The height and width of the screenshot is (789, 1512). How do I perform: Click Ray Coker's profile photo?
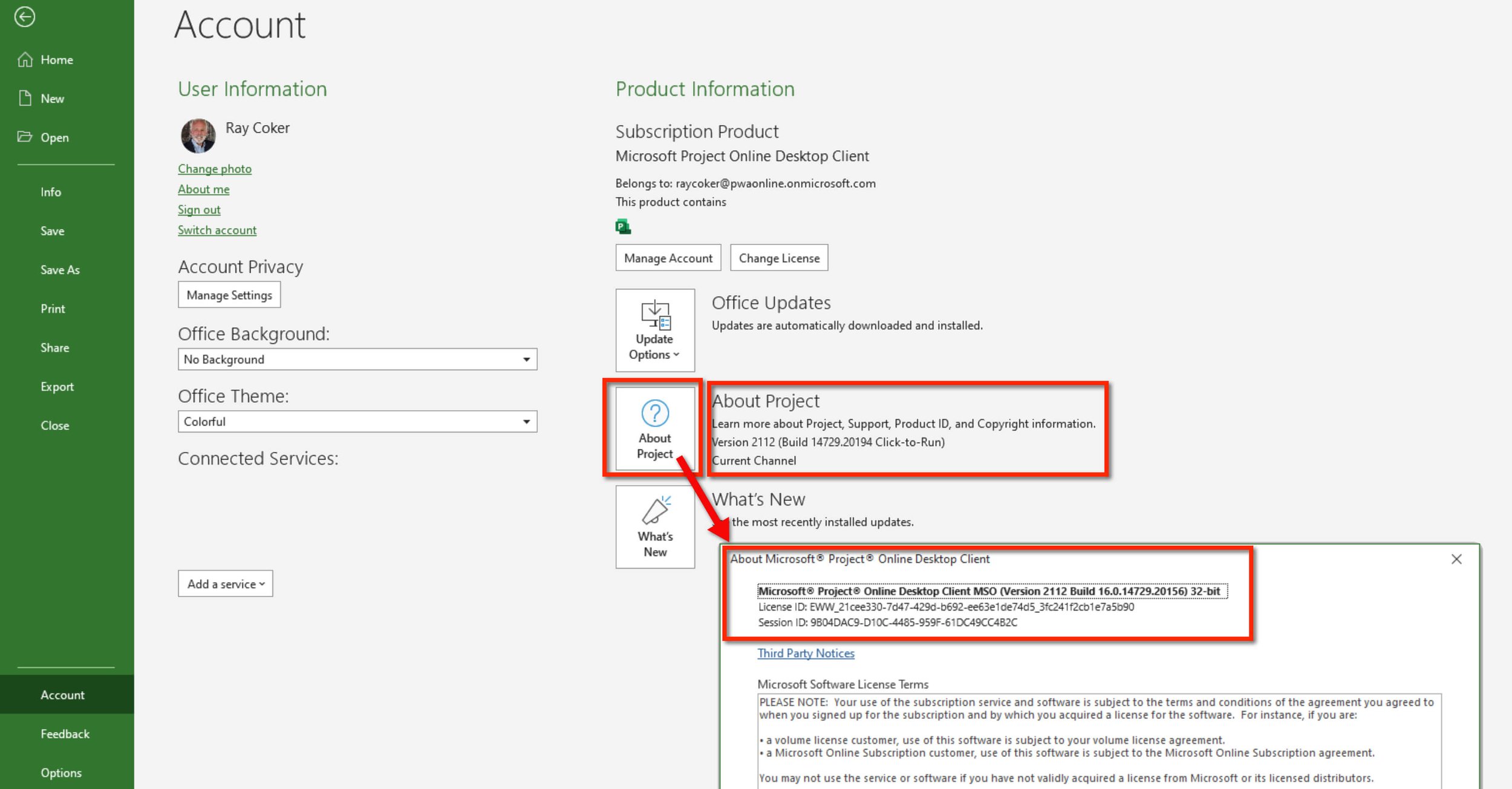coord(198,136)
